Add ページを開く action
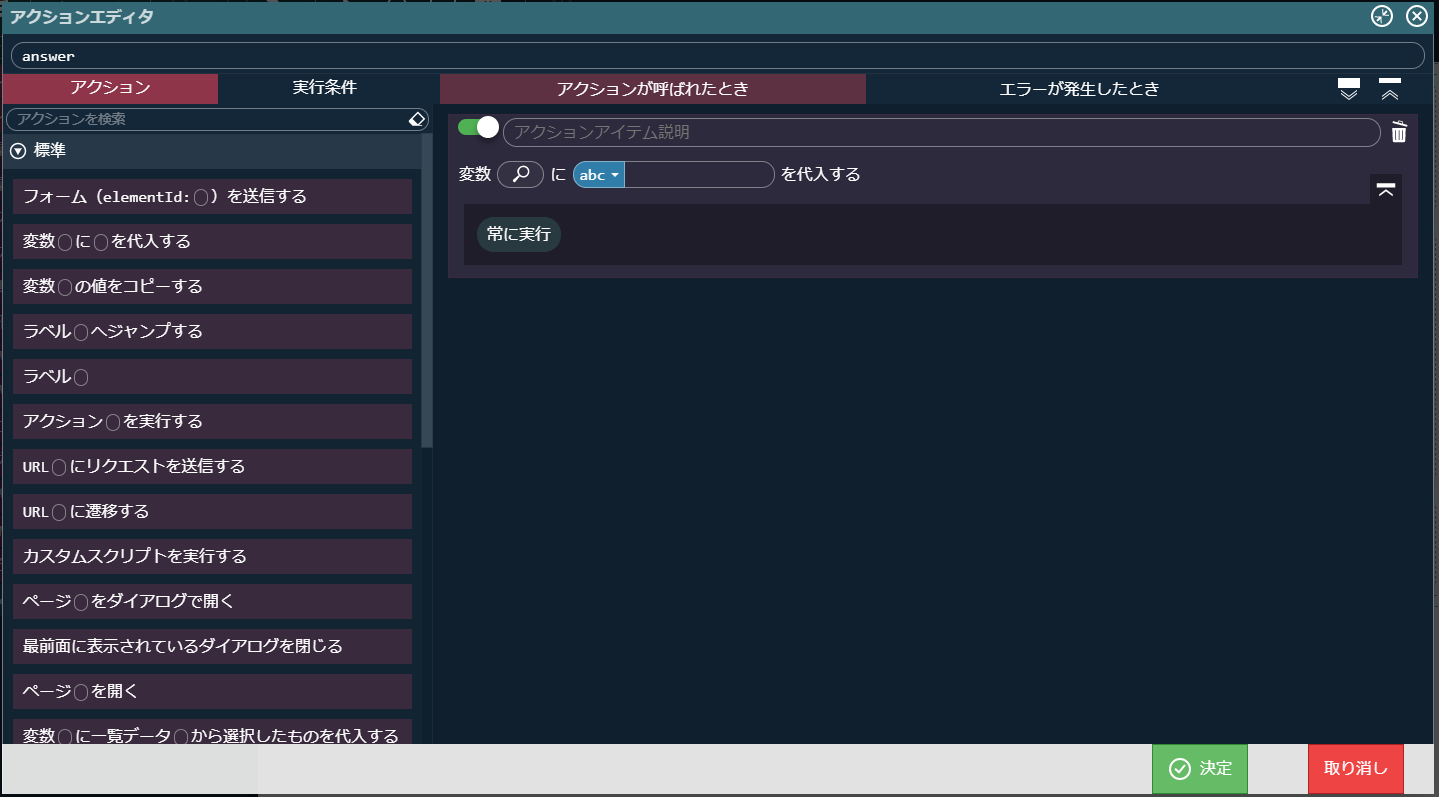1439x797 pixels. point(213,691)
